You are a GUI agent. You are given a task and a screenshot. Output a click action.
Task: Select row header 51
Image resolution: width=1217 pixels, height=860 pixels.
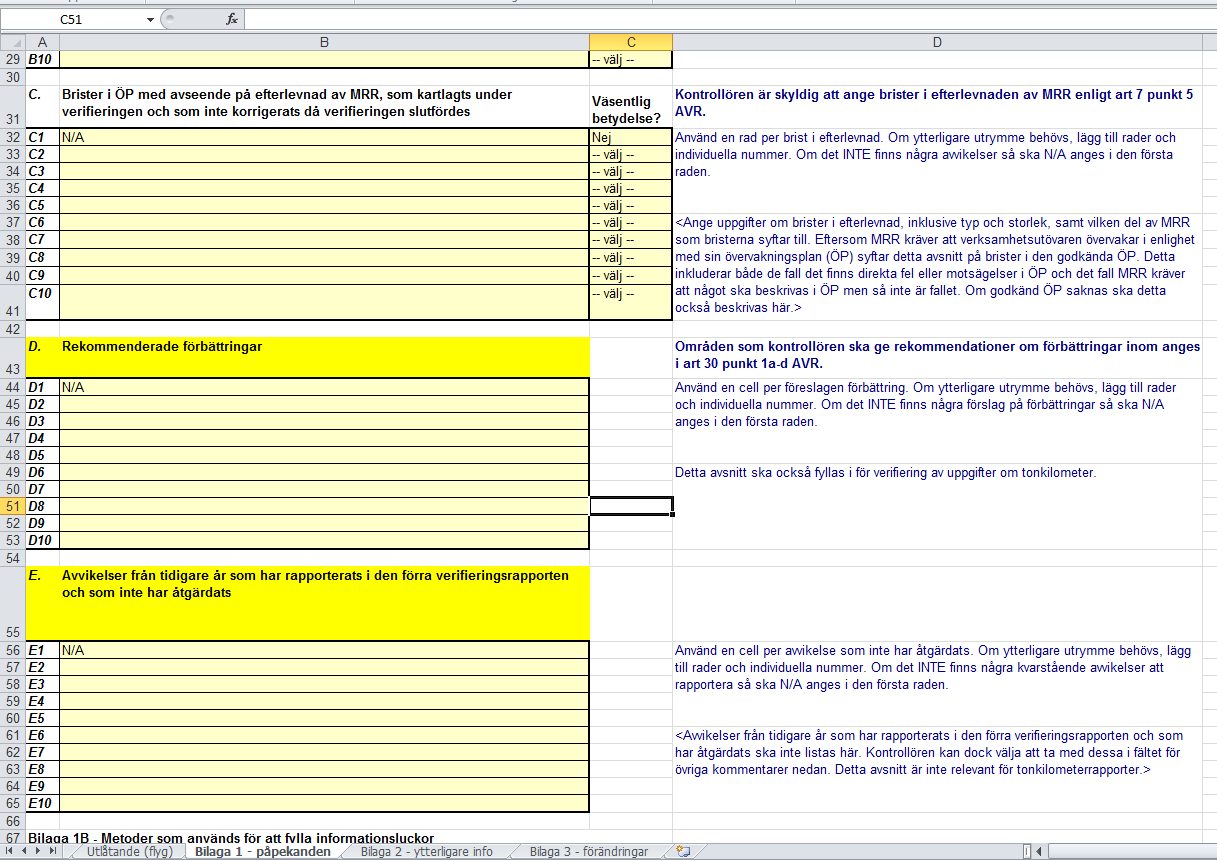13,506
